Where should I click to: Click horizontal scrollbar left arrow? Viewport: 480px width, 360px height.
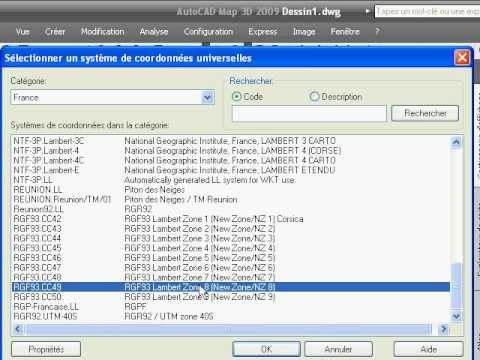[18, 329]
